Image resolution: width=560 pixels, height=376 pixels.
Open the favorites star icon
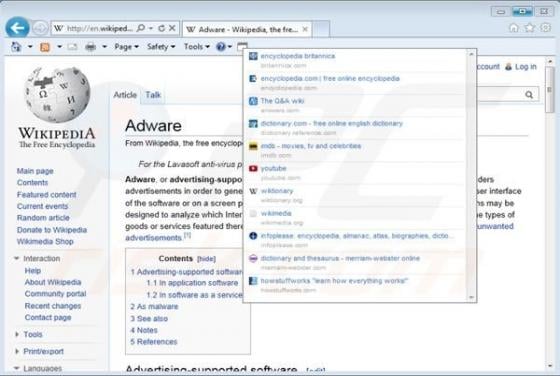pyautogui.click(x=530, y=28)
